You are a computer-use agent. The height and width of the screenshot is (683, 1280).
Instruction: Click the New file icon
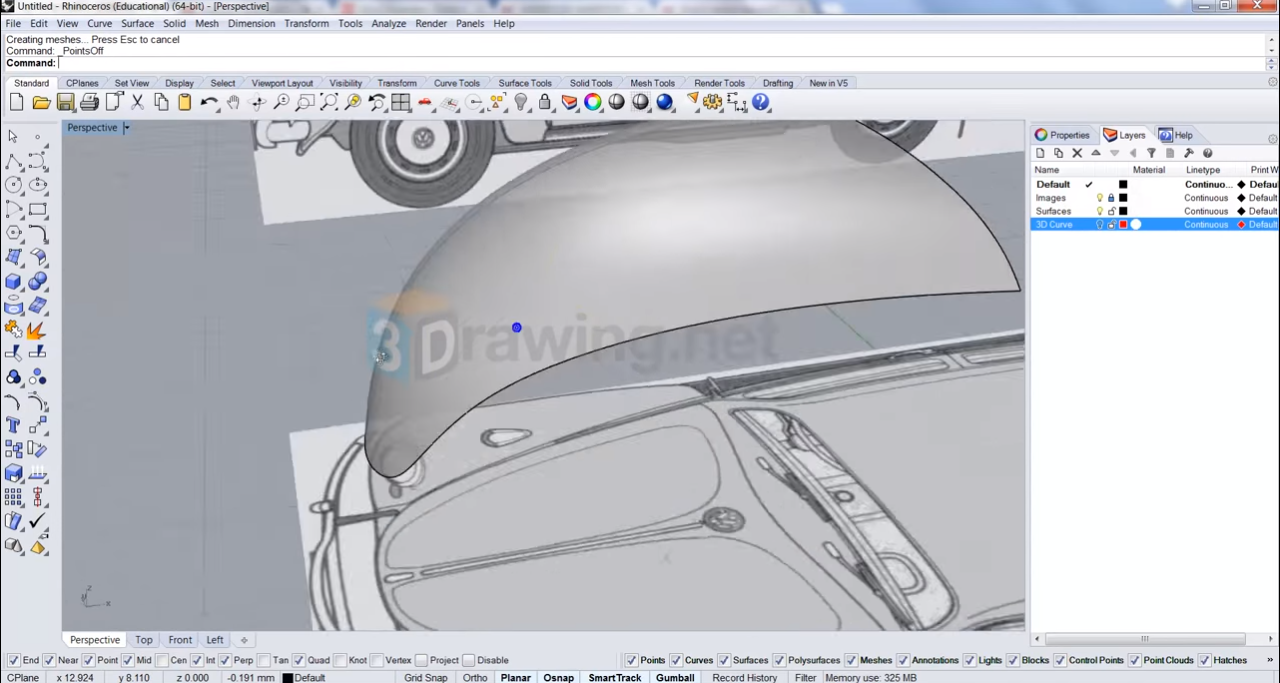click(17, 102)
